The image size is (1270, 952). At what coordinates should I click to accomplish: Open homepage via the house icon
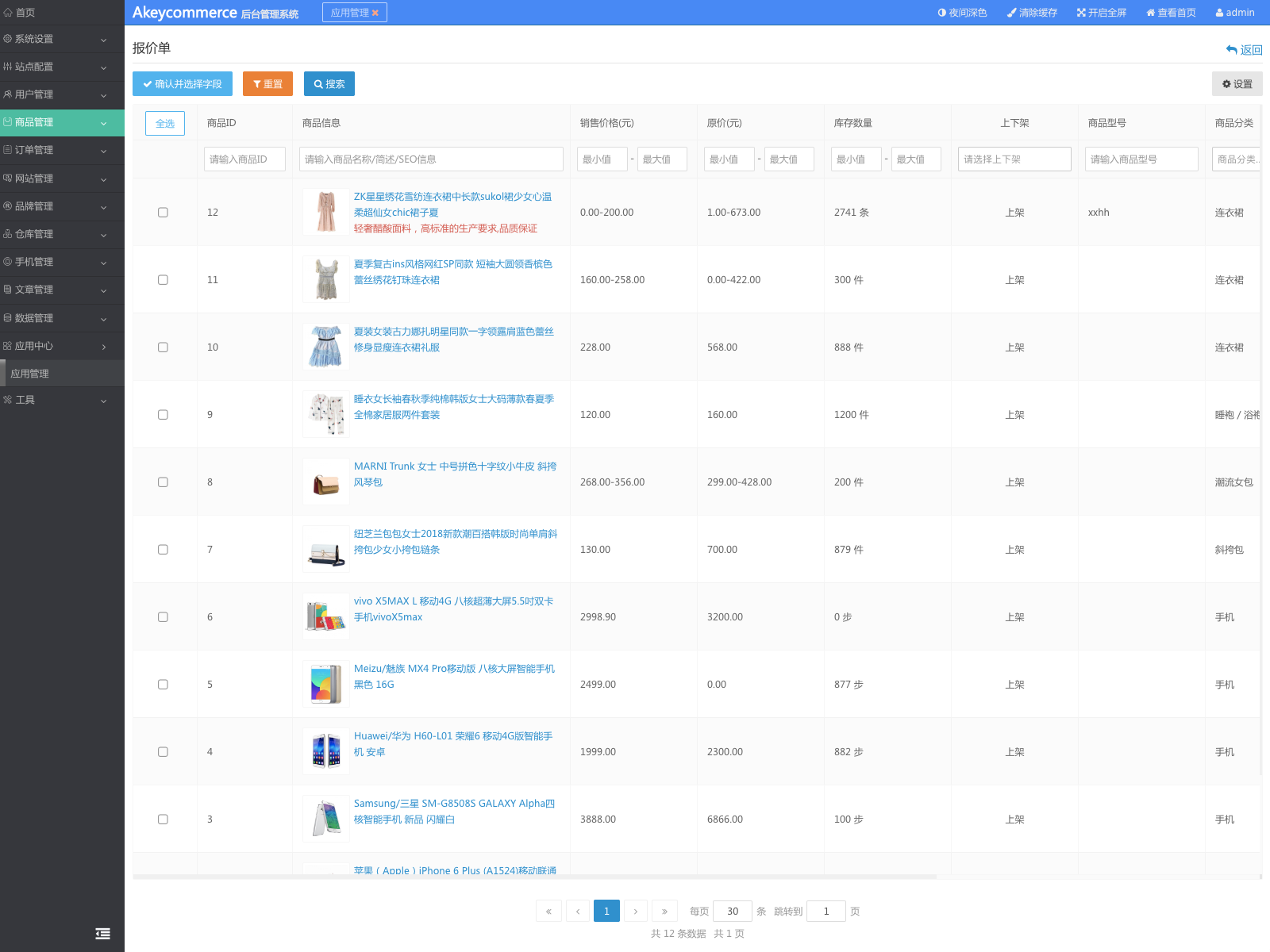tap(1150, 13)
